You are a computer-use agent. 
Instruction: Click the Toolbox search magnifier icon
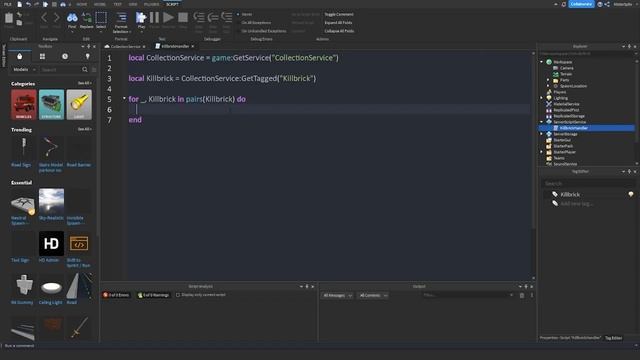click(x=84, y=70)
